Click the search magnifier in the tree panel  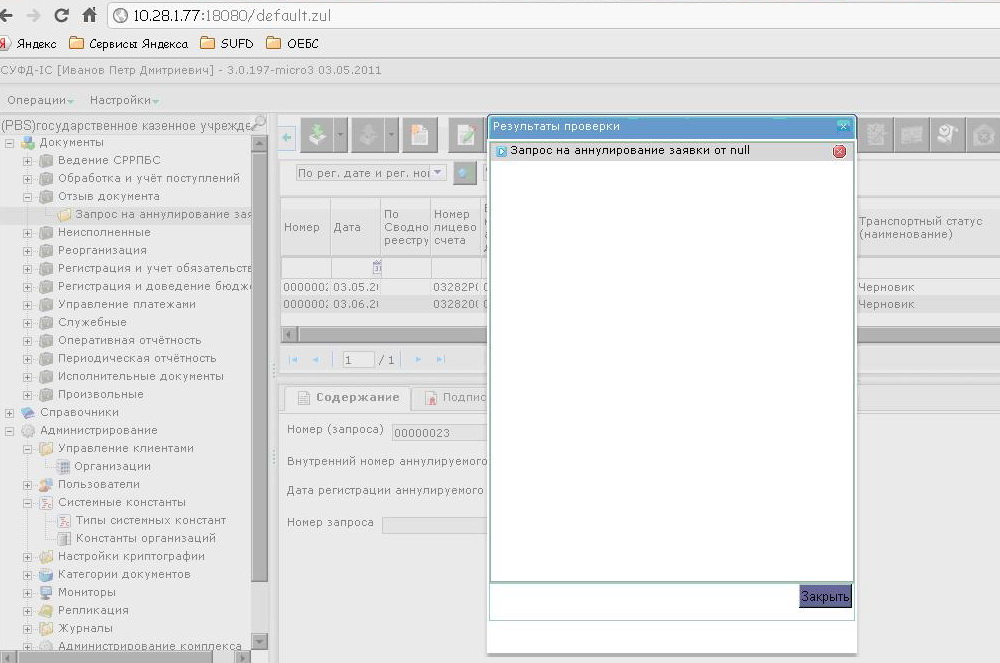point(259,122)
